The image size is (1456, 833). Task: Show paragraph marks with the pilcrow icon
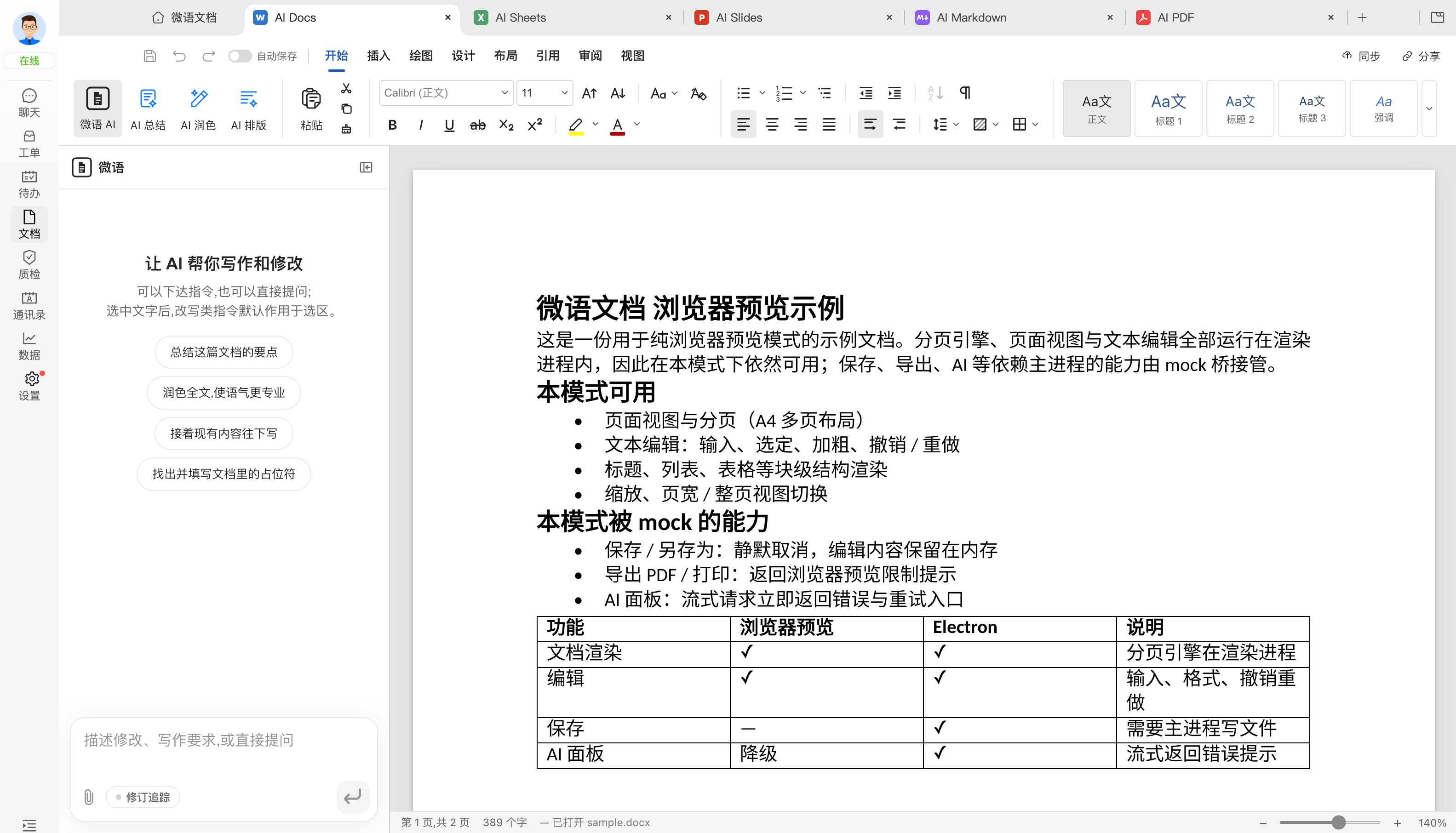pos(965,93)
